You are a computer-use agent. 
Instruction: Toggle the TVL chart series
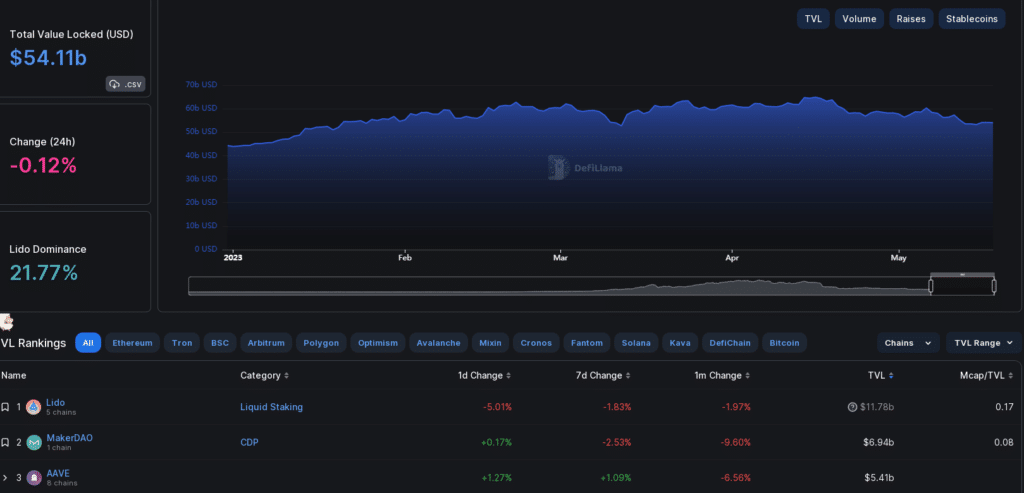813,19
